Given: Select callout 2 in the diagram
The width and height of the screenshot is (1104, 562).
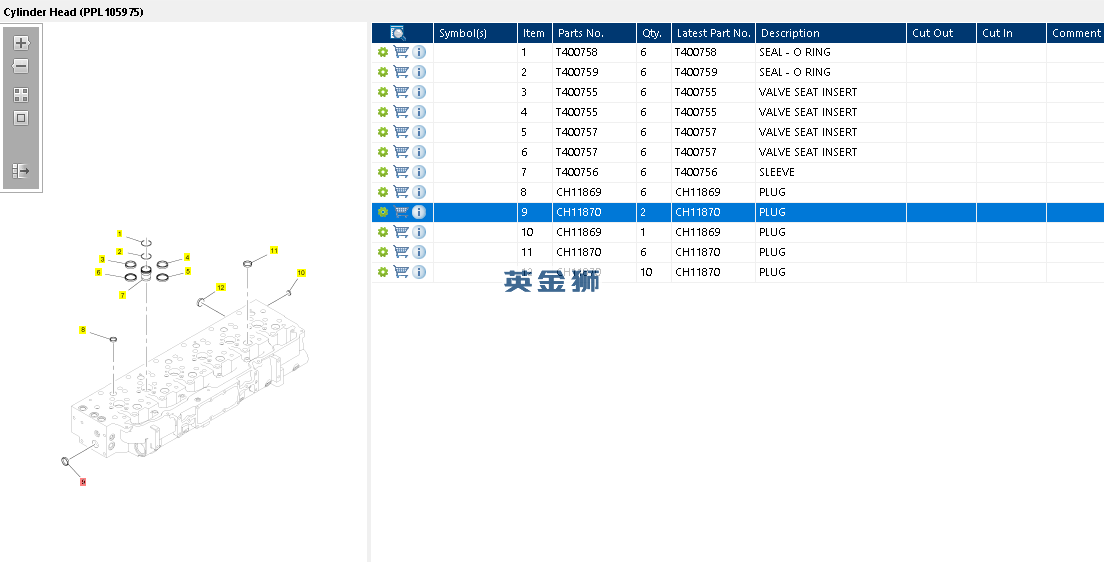Looking at the screenshot, I should (x=120, y=251).
